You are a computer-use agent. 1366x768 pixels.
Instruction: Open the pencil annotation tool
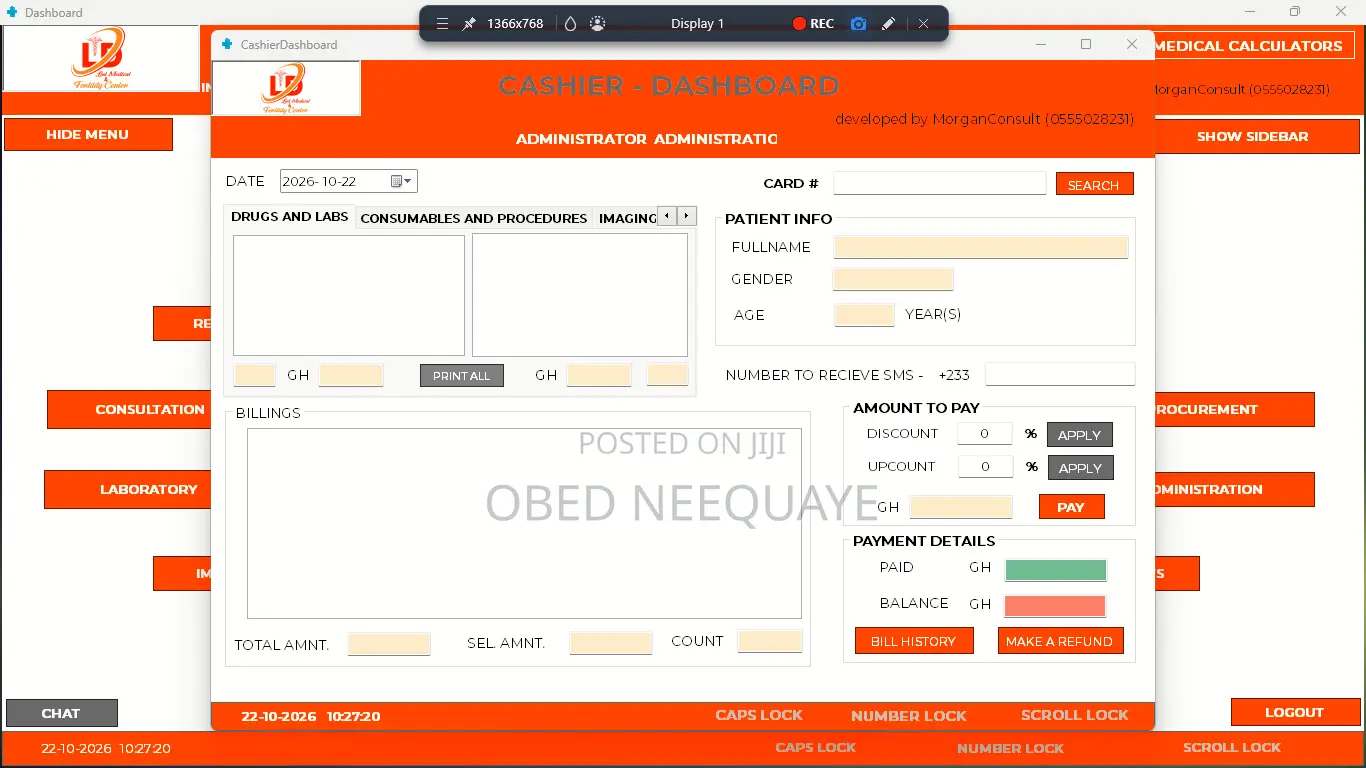click(888, 23)
